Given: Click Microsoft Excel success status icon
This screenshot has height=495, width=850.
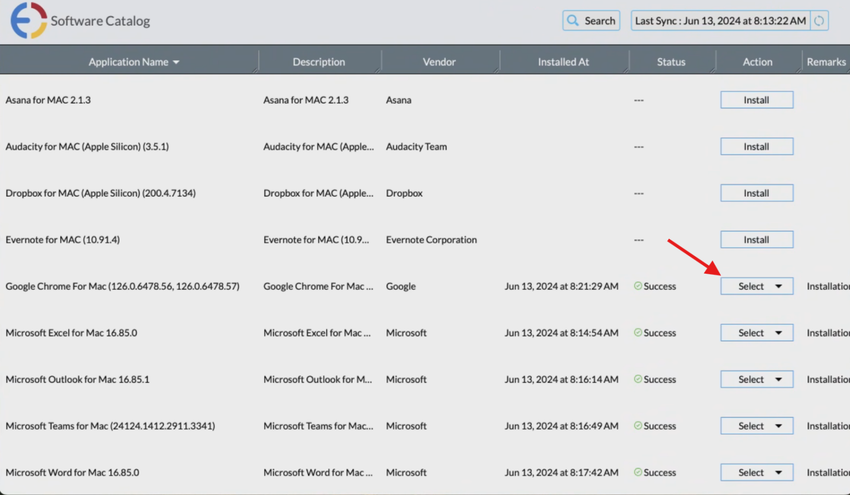Looking at the screenshot, I should (x=638, y=333).
